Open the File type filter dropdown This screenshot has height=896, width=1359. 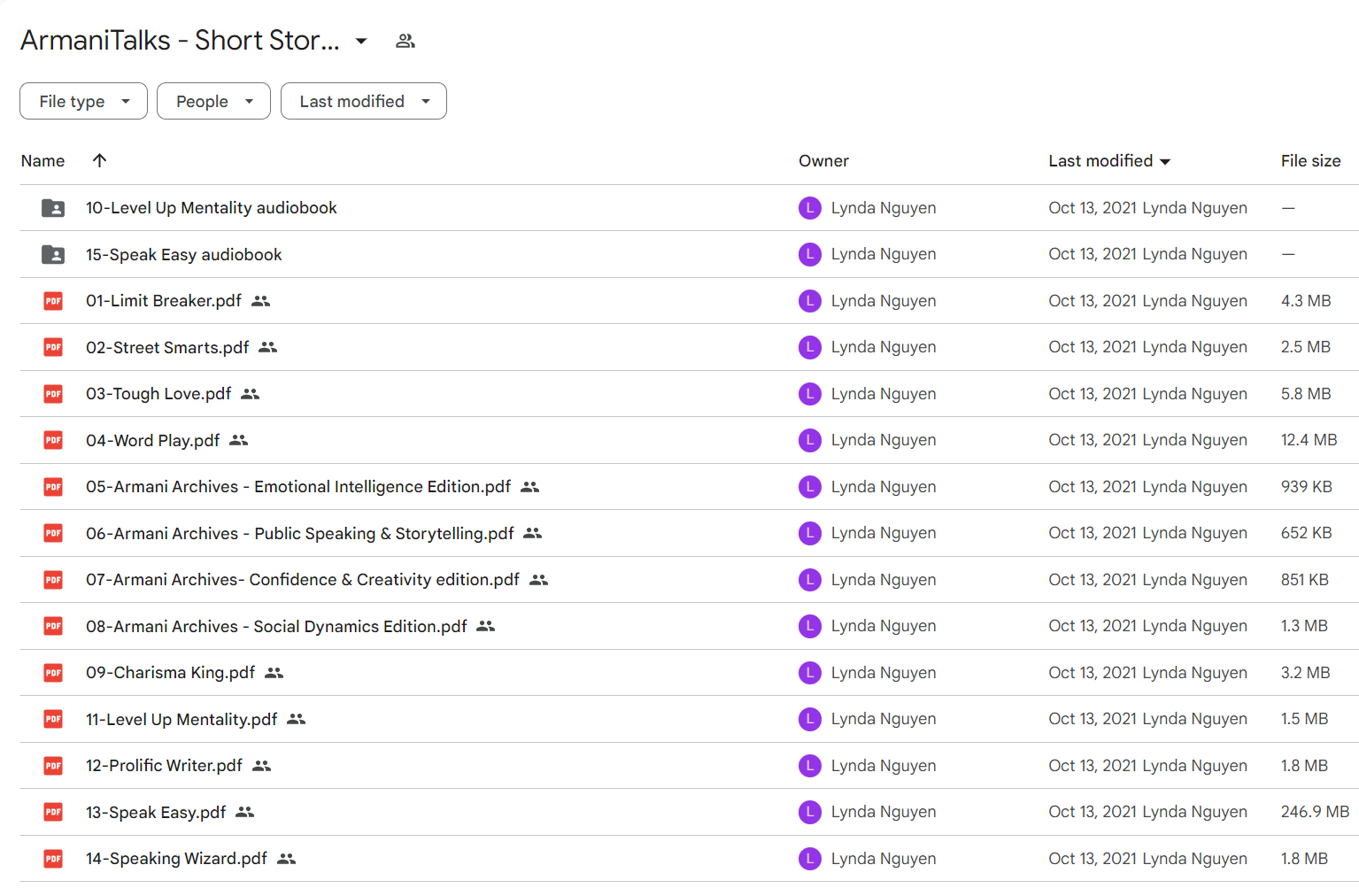(x=83, y=101)
